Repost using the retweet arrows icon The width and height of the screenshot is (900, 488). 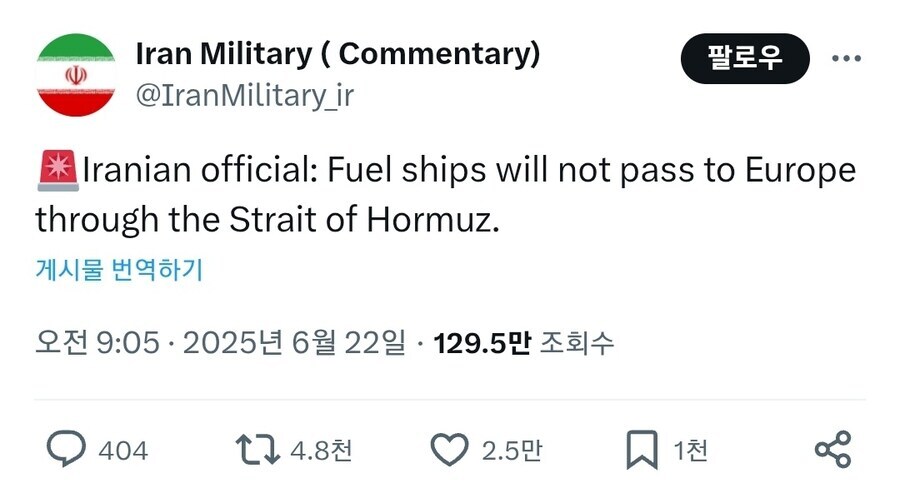click(x=258, y=450)
